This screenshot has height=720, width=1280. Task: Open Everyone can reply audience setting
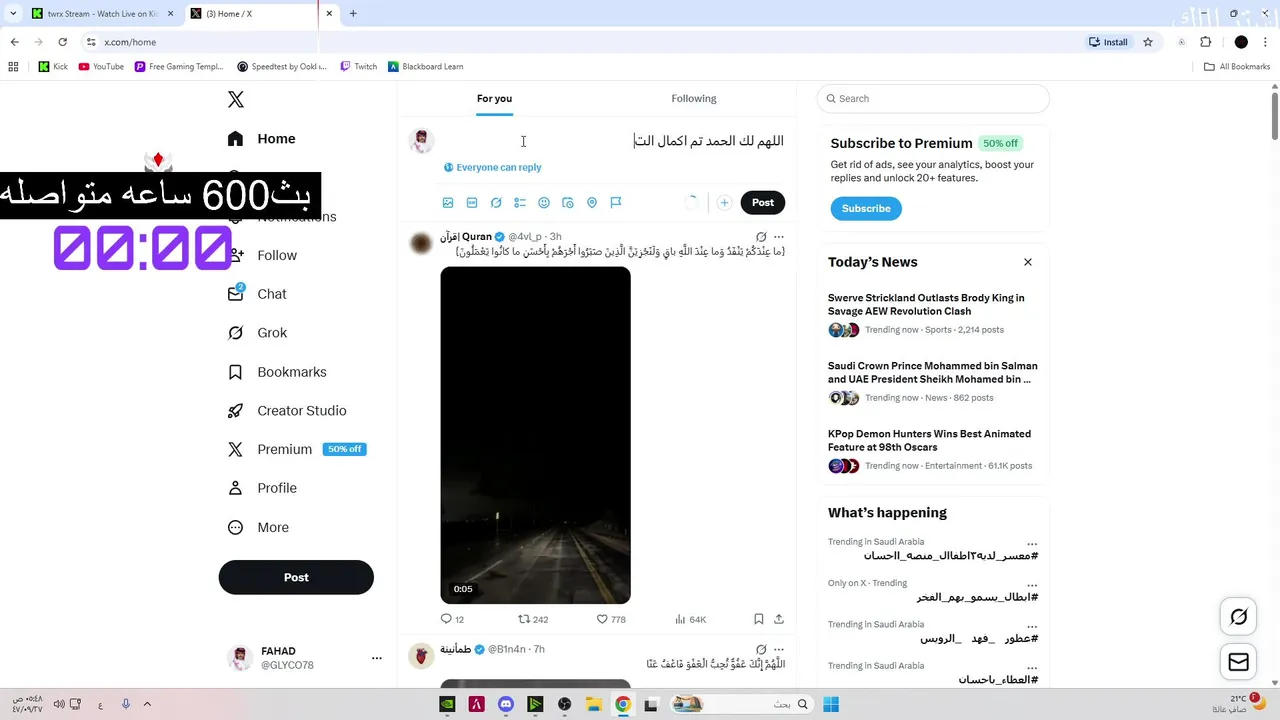(x=493, y=168)
